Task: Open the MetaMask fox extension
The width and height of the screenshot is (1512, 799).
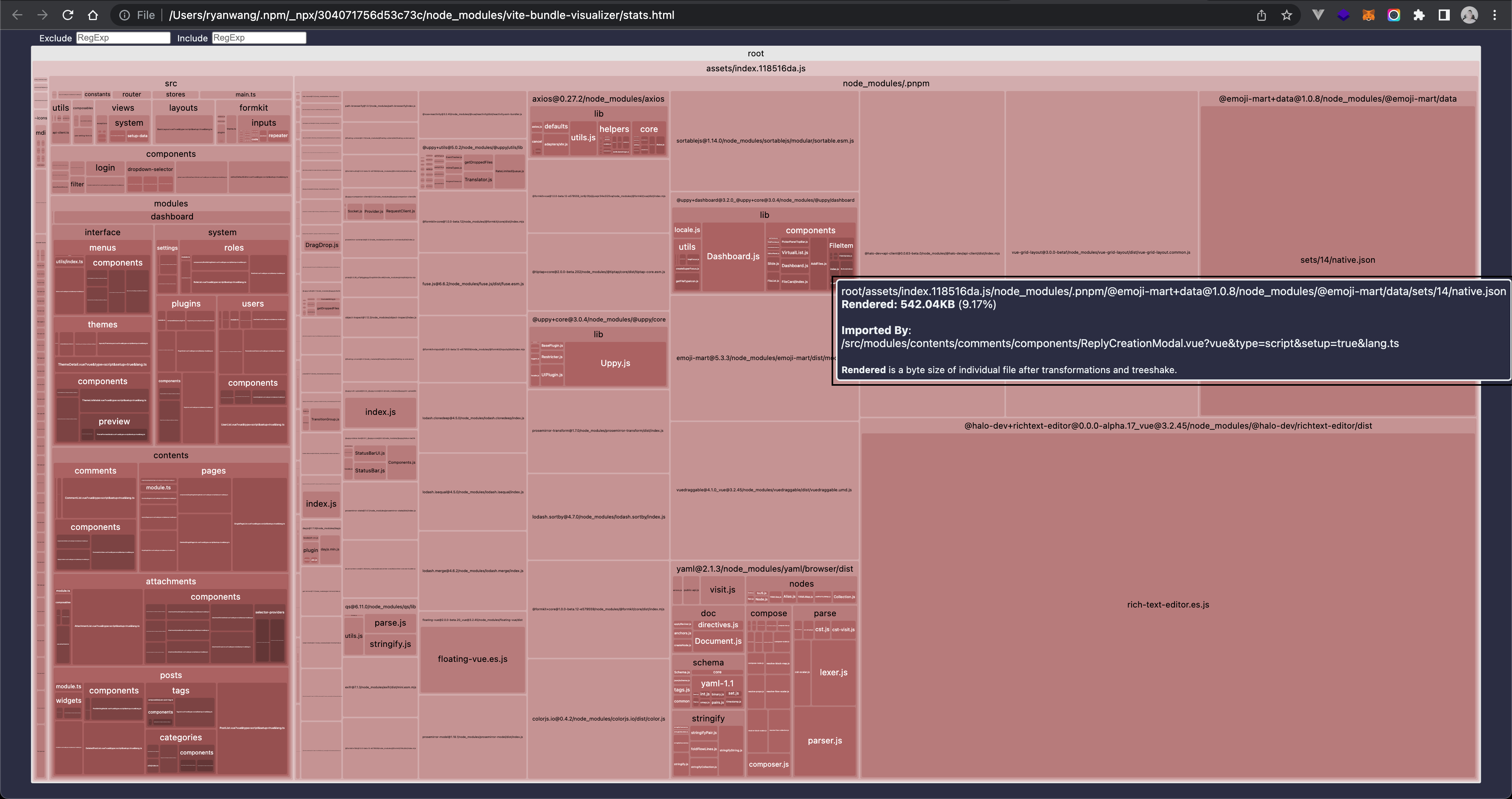Action: 1368,15
